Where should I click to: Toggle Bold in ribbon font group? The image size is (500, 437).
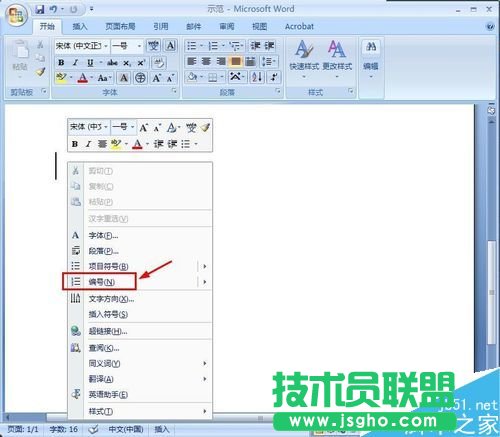(x=61, y=63)
